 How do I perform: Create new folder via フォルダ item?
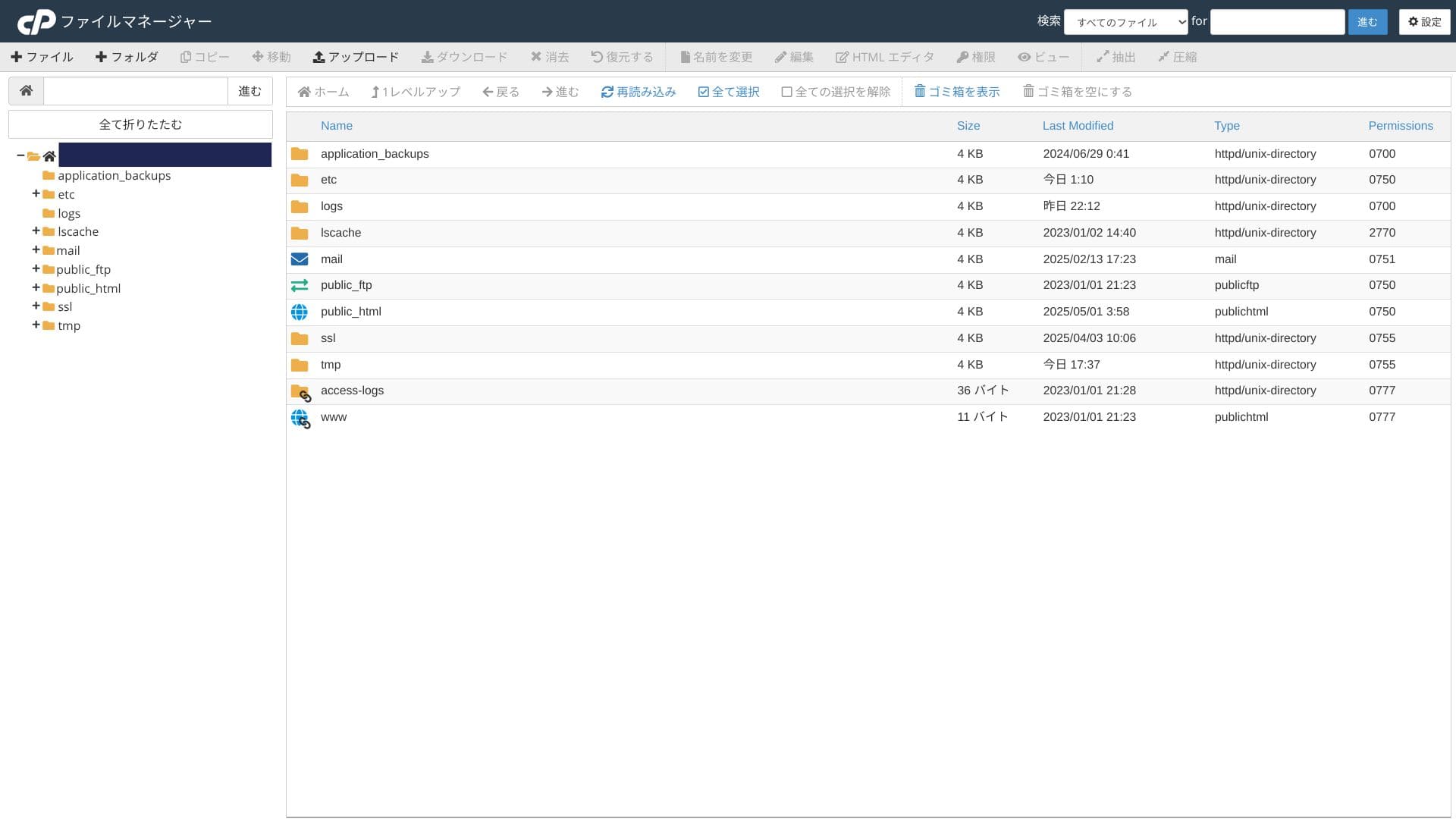click(127, 57)
